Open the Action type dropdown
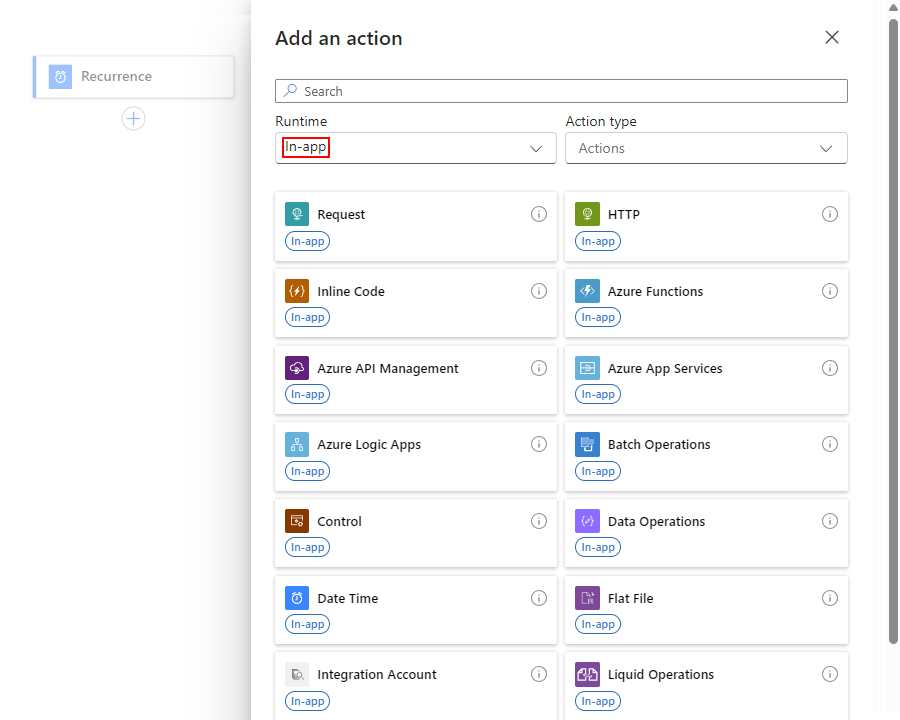This screenshot has height=720, width=900. tap(706, 148)
